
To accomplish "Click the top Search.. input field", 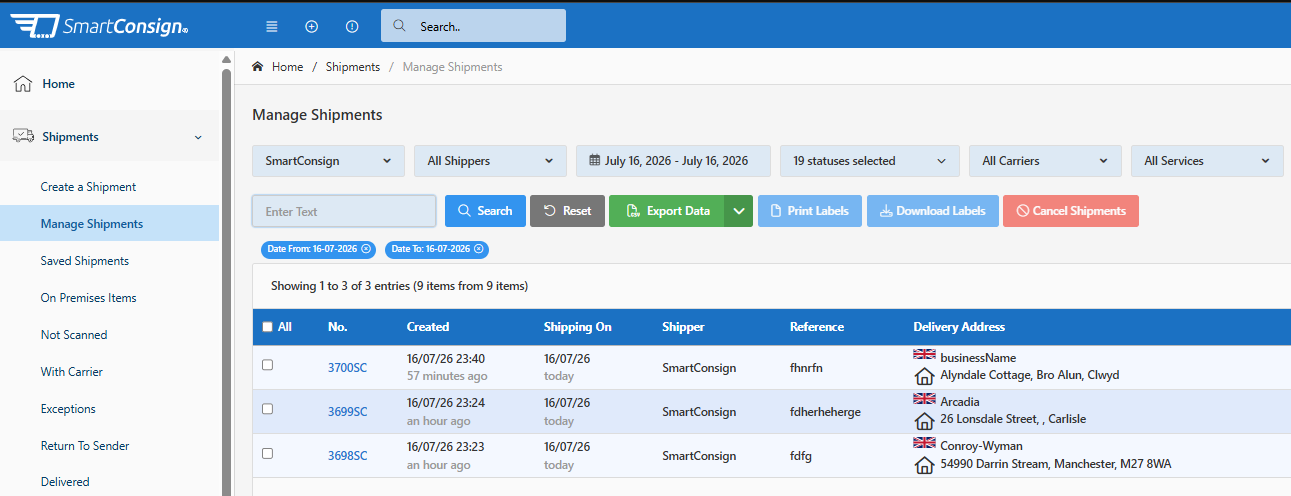I will 473,26.
